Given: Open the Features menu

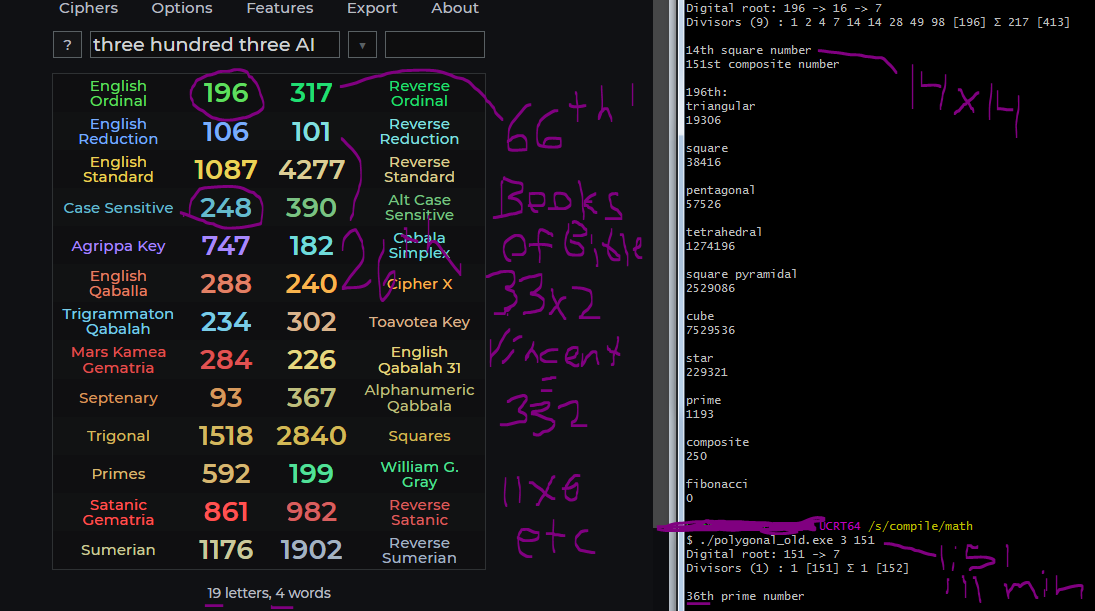Looking at the screenshot, I should [279, 8].
